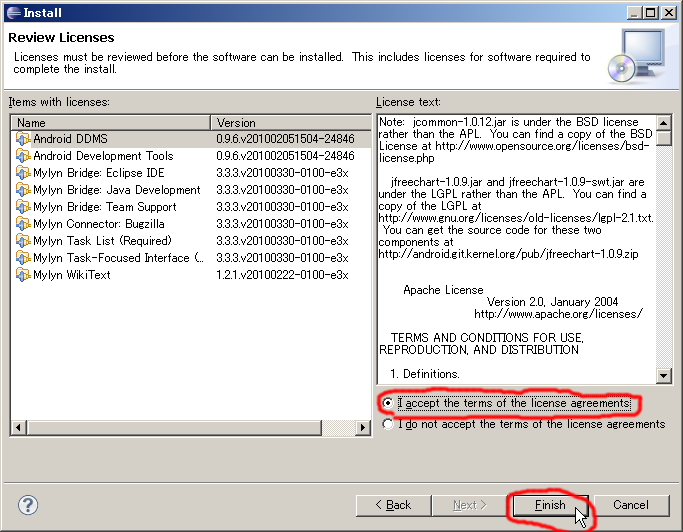Click the items list horizontal scrollbar thumb

pyautogui.click(x=174, y=428)
